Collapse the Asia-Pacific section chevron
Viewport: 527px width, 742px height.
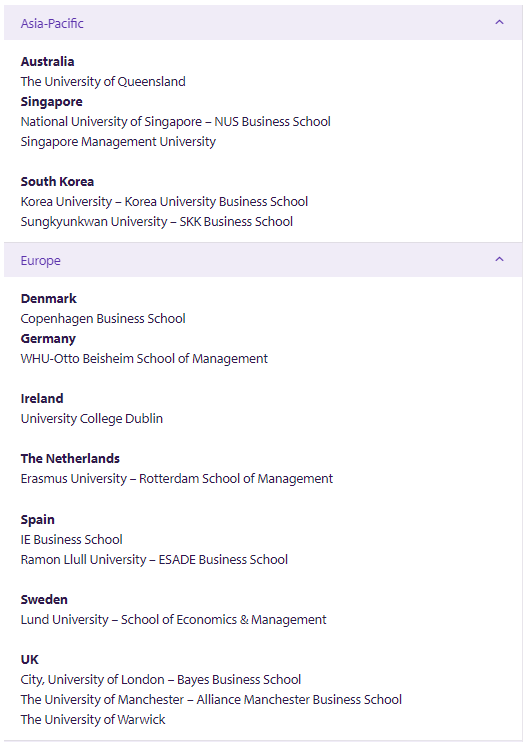[499, 22]
